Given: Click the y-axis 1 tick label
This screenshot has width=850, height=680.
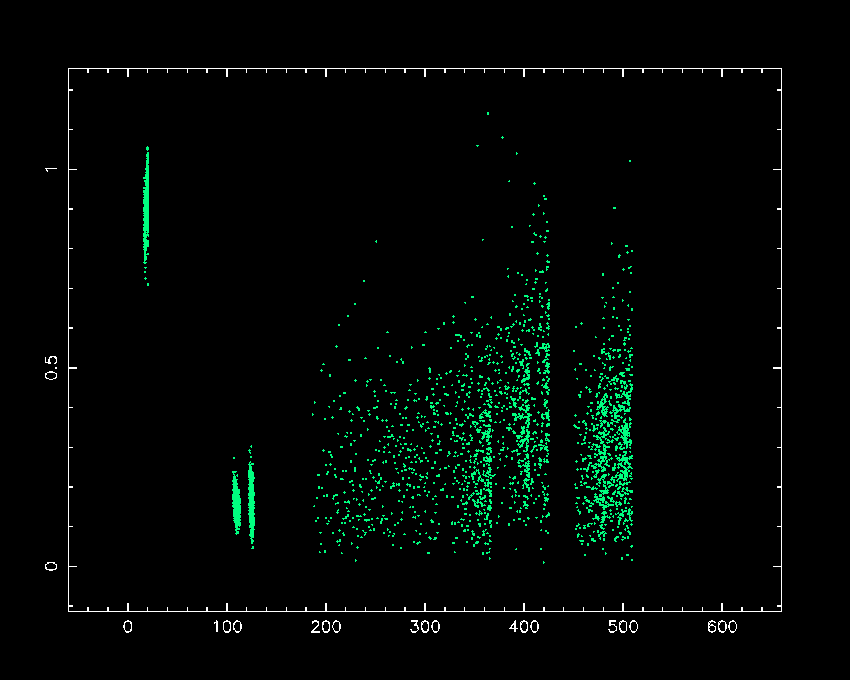Looking at the screenshot, I should tap(51, 169).
